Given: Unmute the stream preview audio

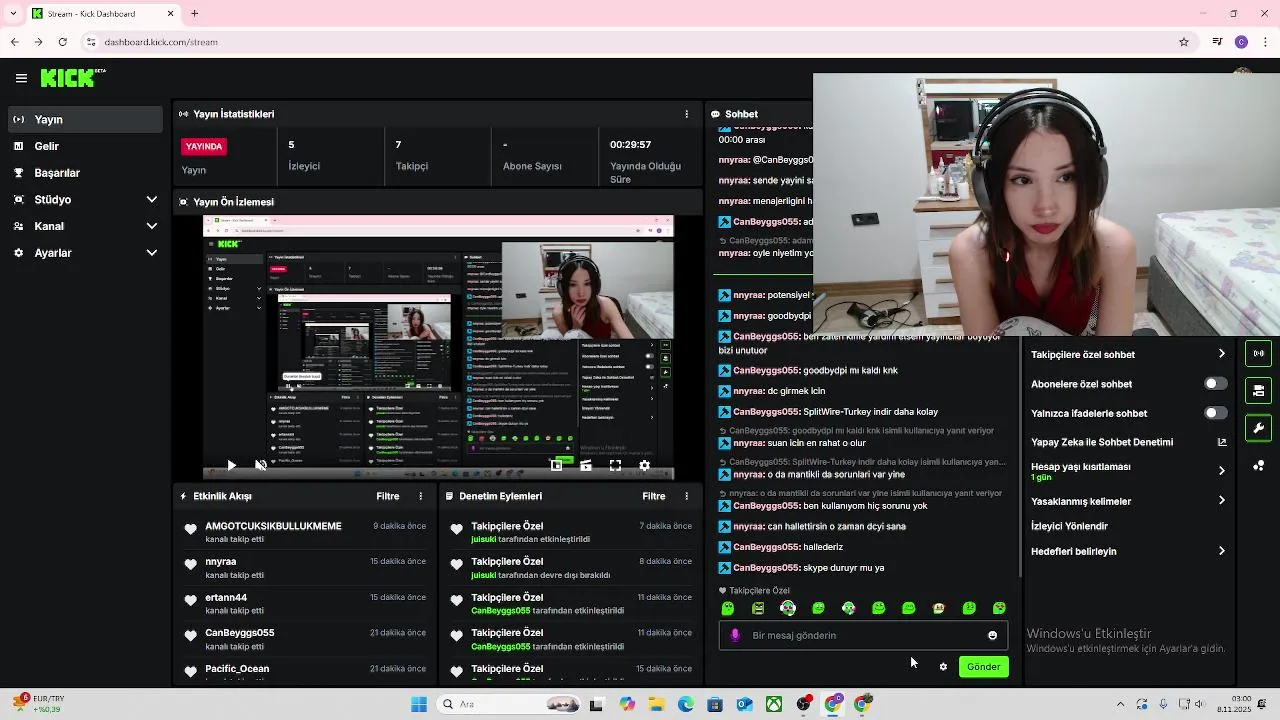Looking at the screenshot, I should (x=261, y=465).
